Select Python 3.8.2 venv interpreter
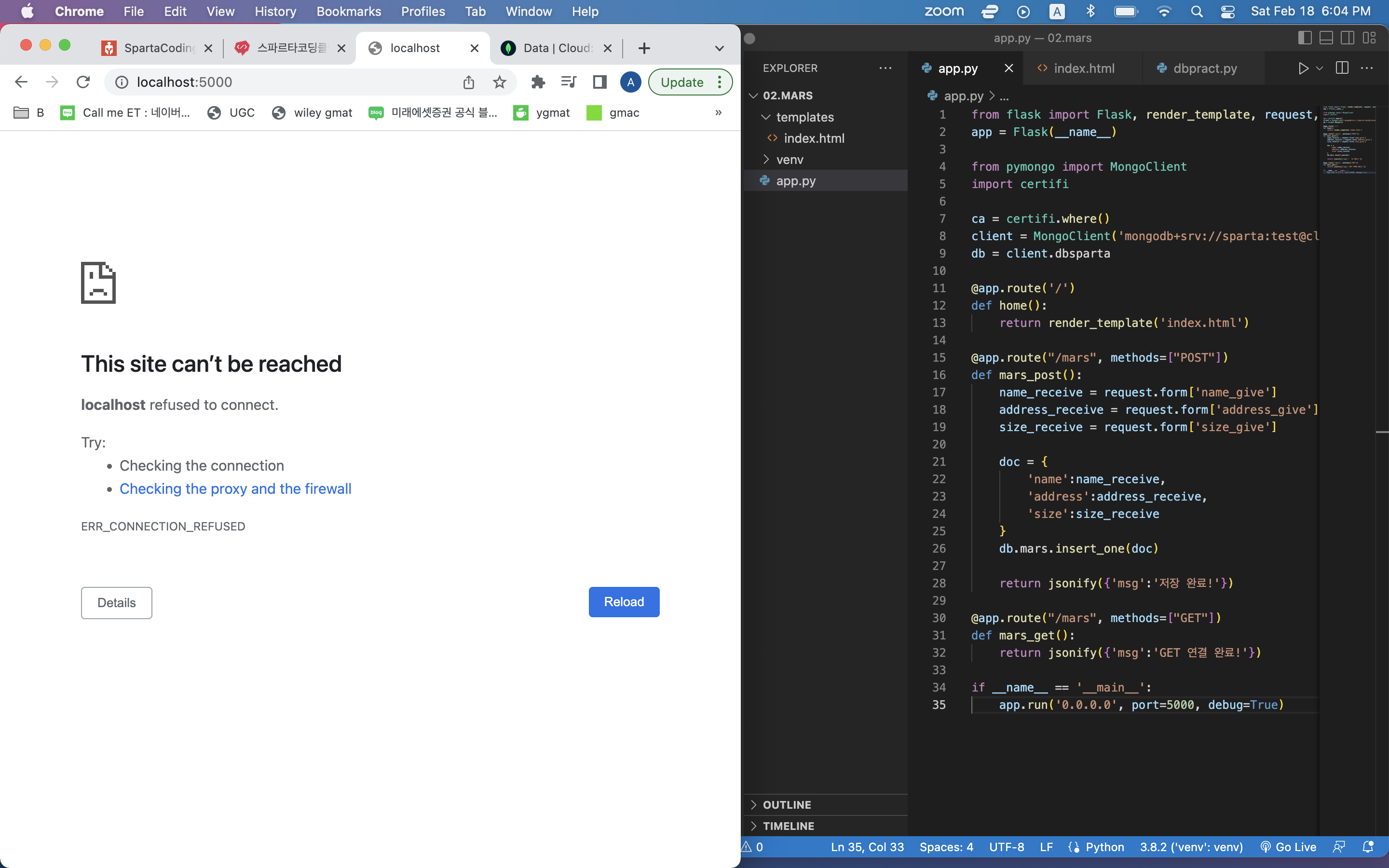The image size is (1389, 868). 1191,847
